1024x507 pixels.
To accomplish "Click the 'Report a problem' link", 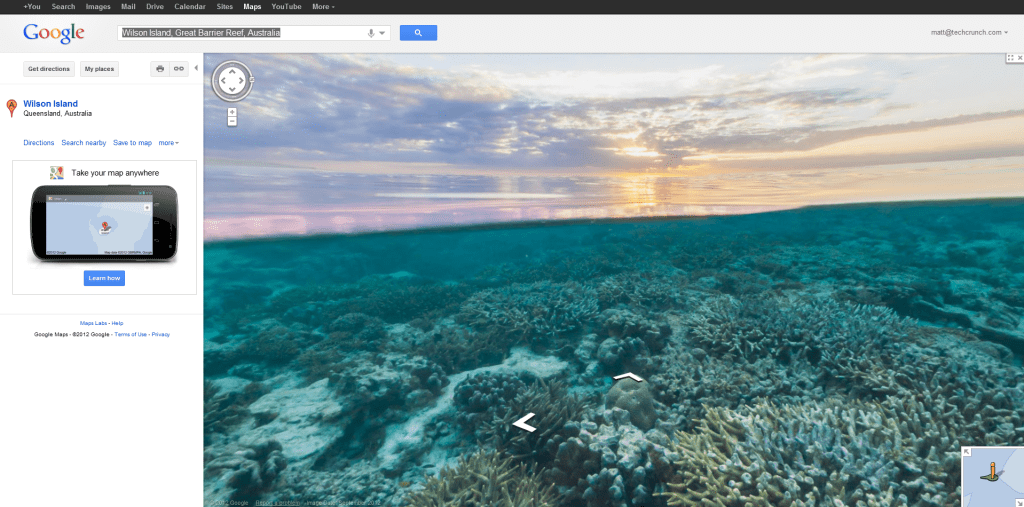I will tap(278, 502).
